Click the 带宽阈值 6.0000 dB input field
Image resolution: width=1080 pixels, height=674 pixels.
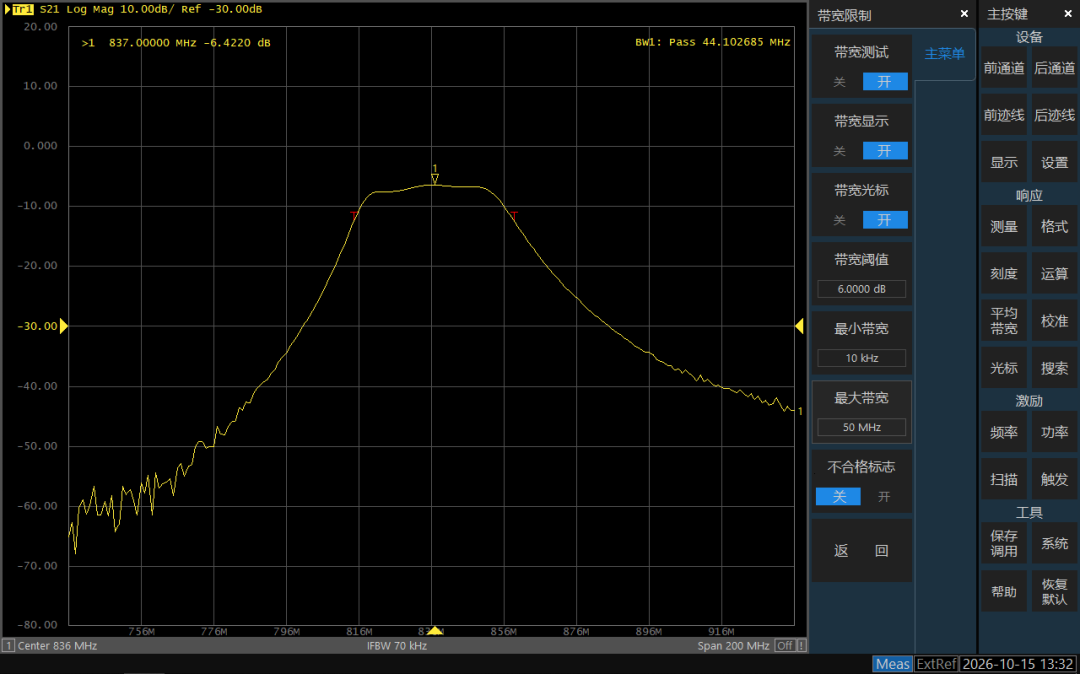pyautogui.click(x=861, y=289)
